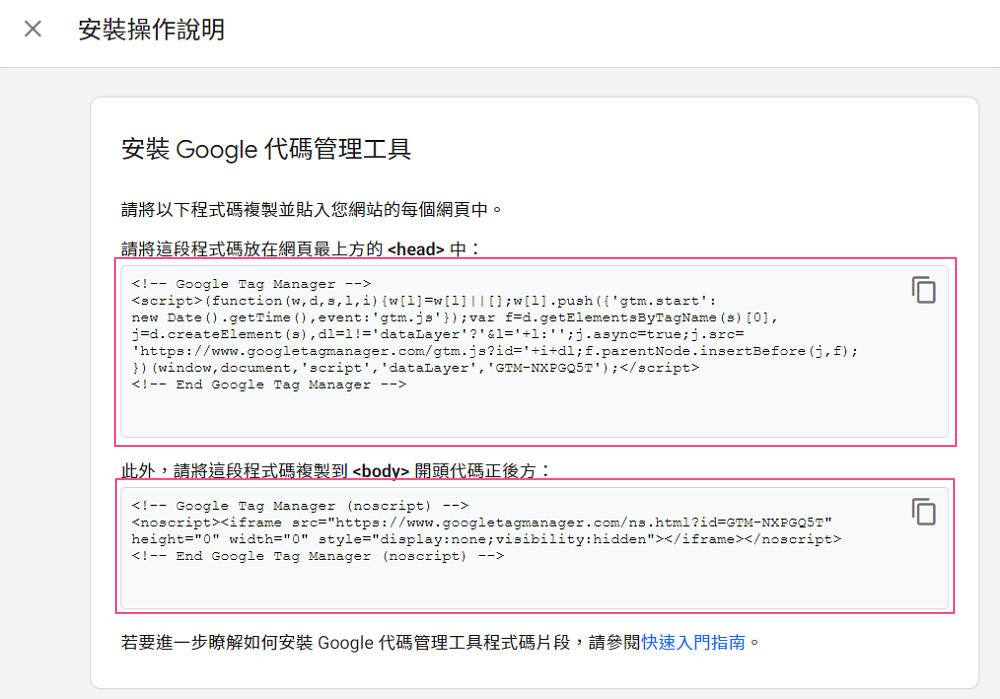Click the opening 'Google Tag Manager (noscript)' comment

[300, 506]
